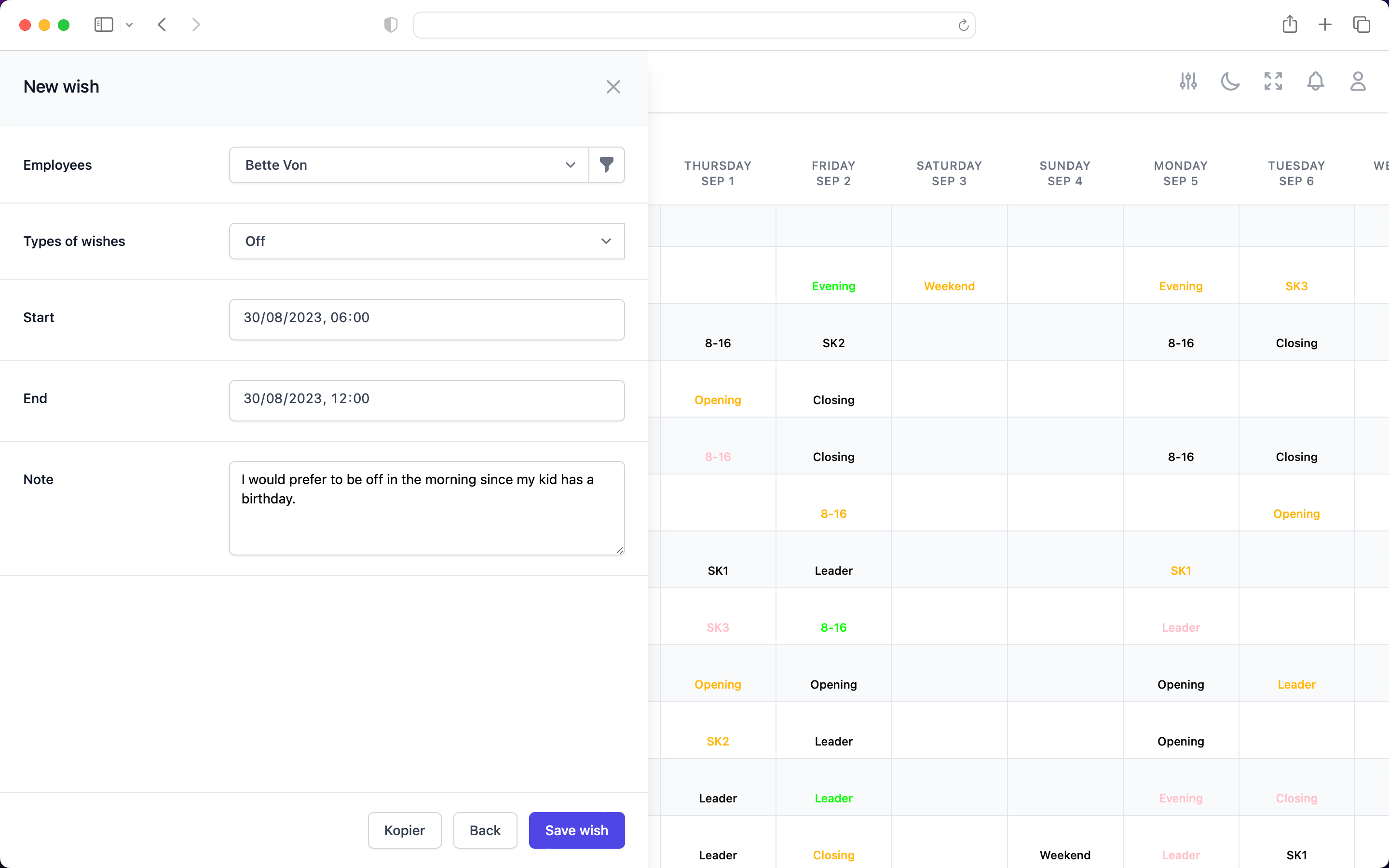Open the user profile icon

[1358, 81]
